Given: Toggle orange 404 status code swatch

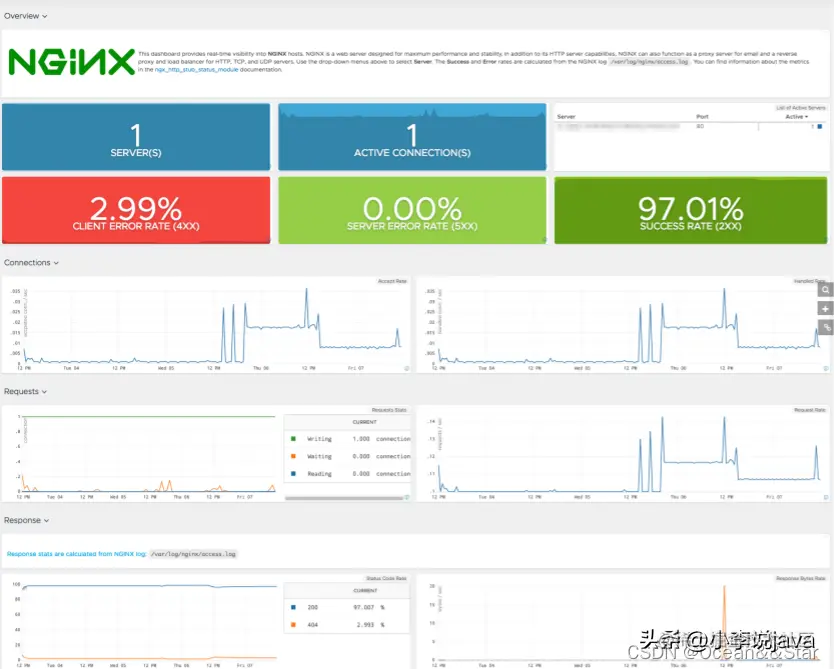Looking at the screenshot, I should pyautogui.click(x=293, y=625).
